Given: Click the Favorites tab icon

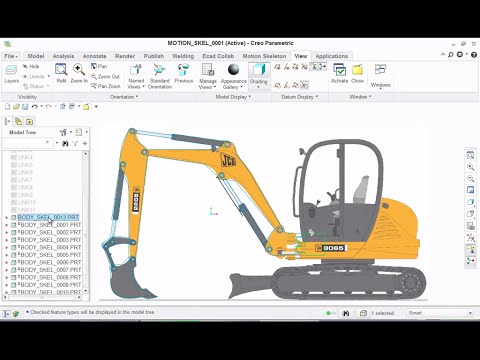Looking at the screenshot, I should click(x=29, y=122).
